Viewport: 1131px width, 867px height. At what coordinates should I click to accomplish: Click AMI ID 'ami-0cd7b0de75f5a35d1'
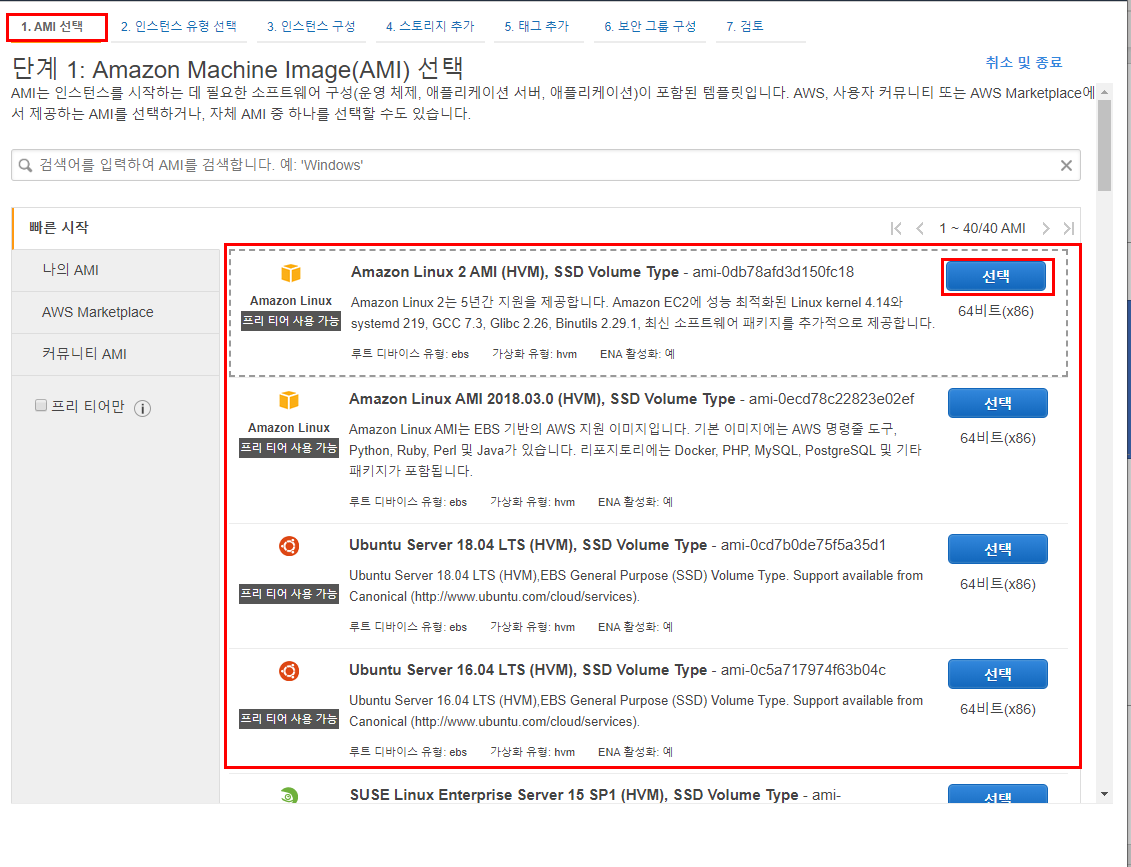point(804,545)
